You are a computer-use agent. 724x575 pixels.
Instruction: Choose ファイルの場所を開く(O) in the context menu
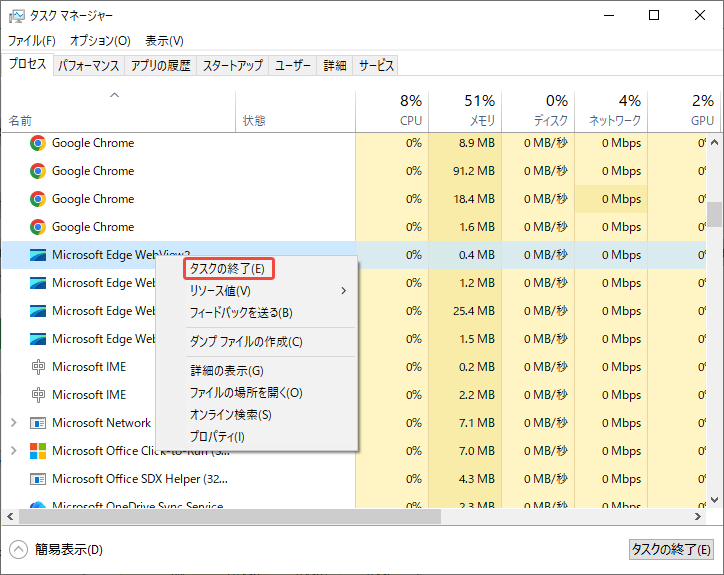[x=246, y=393]
